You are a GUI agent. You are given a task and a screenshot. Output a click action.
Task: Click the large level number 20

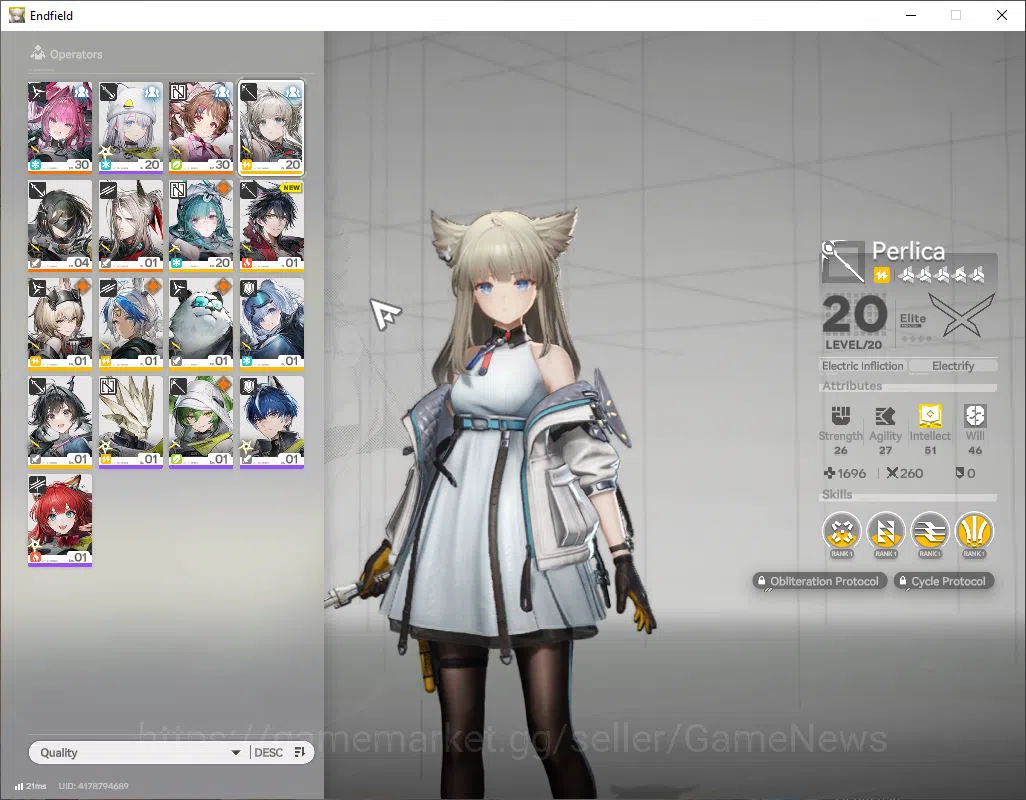(x=855, y=315)
